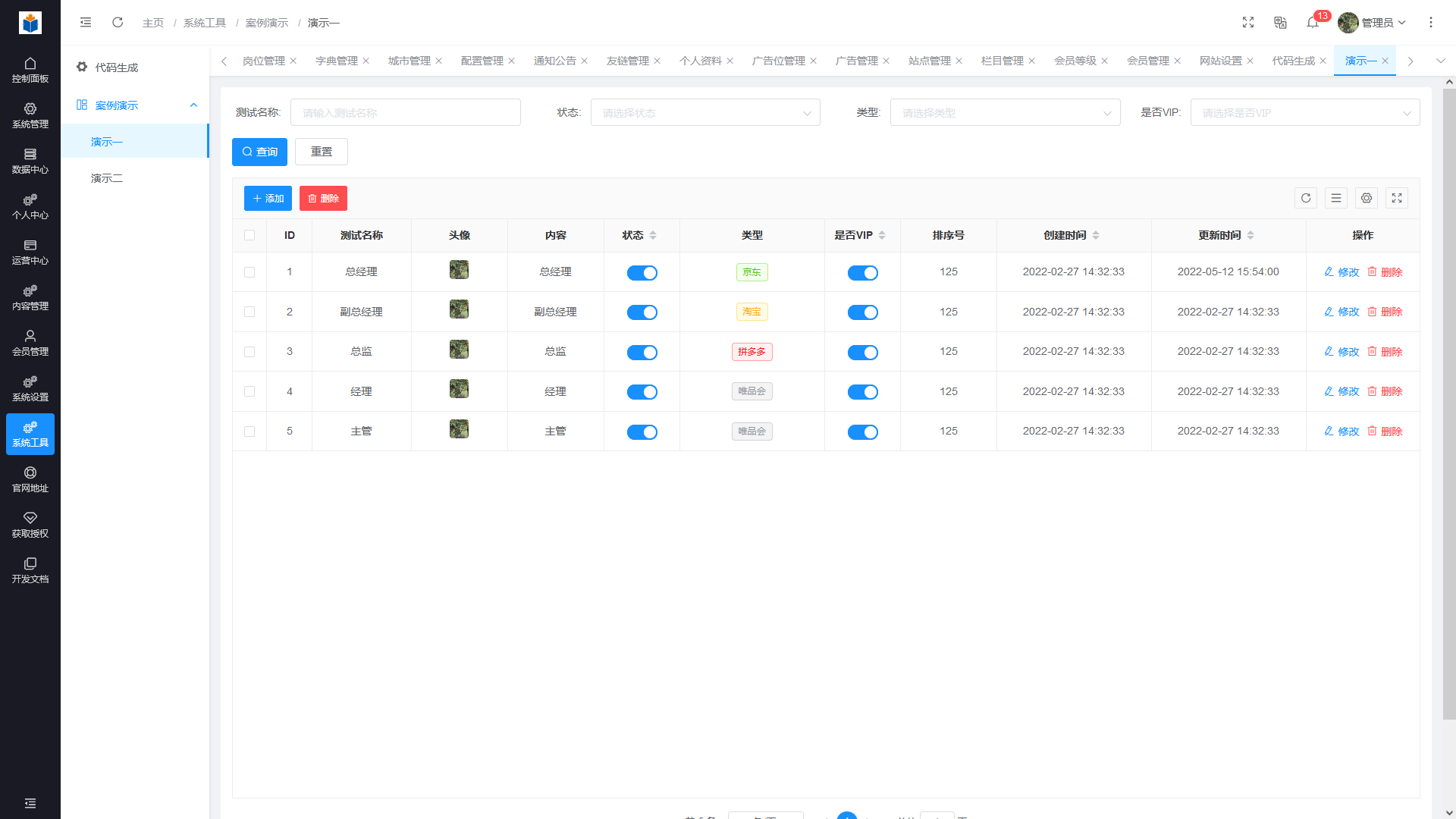This screenshot has height=819, width=1456.
Task: Check the row checkbox for 总监
Action: pos(249,352)
